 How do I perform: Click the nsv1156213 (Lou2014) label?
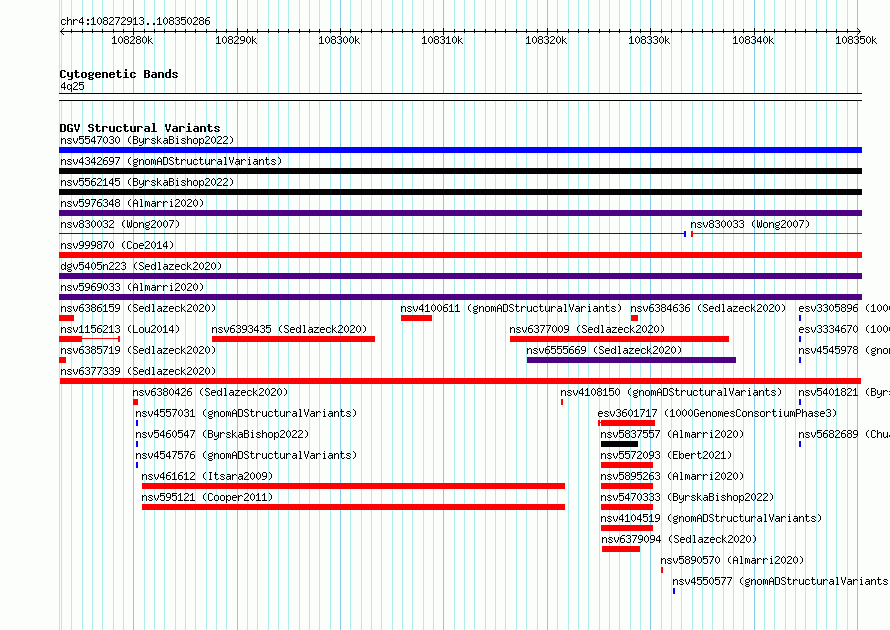tap(120, 329)
